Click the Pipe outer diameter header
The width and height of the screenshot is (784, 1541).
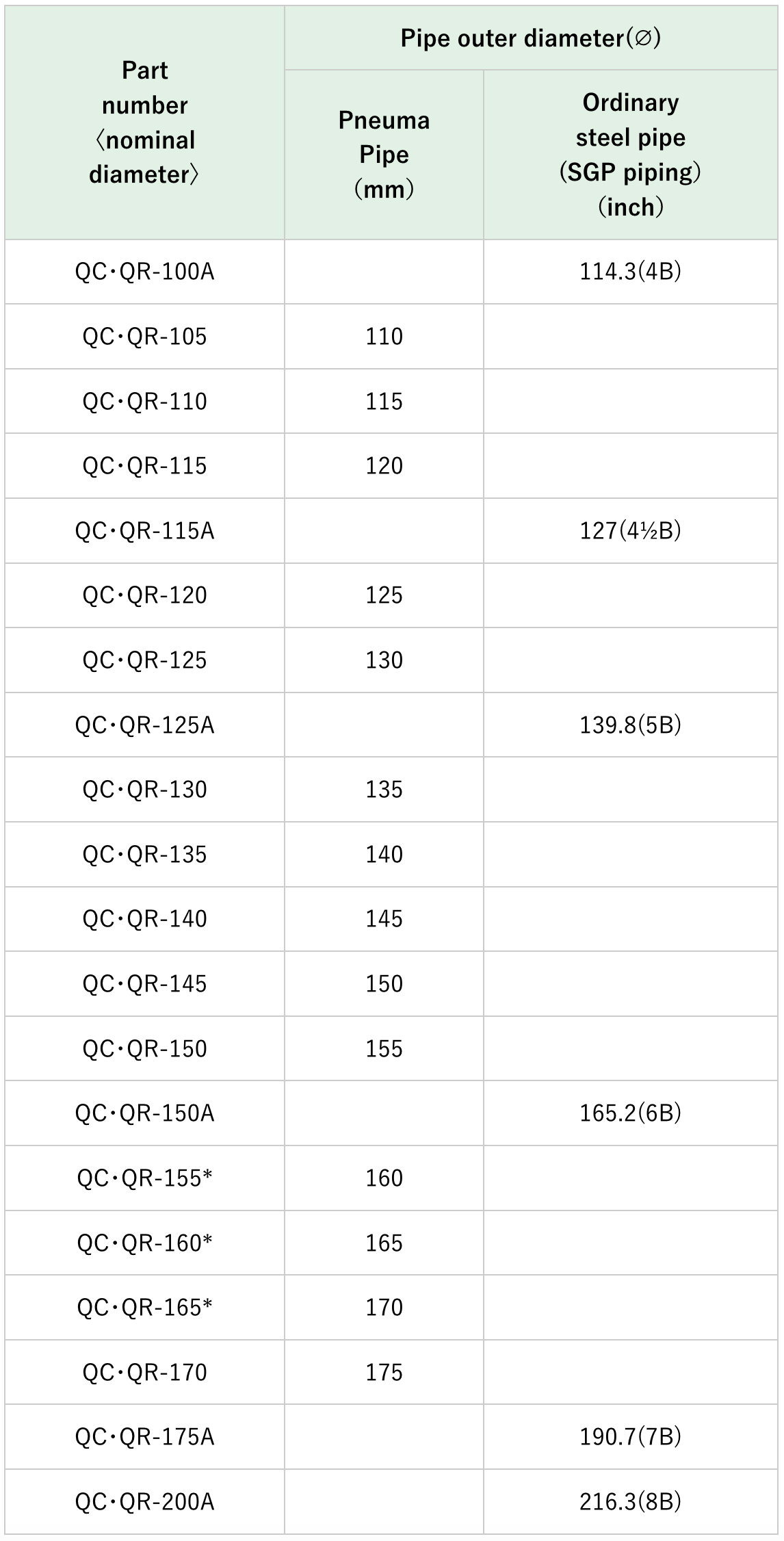tap(530, 38)
